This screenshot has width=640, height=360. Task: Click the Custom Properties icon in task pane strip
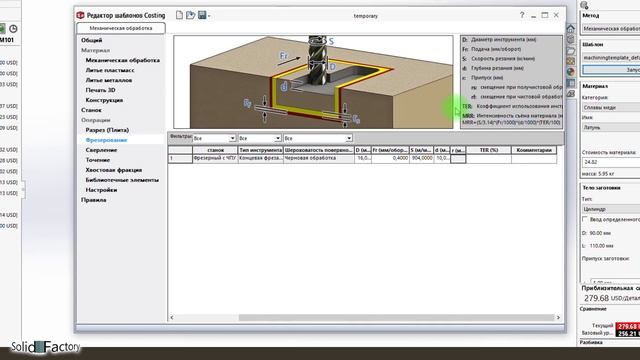(x=571, y=83)
